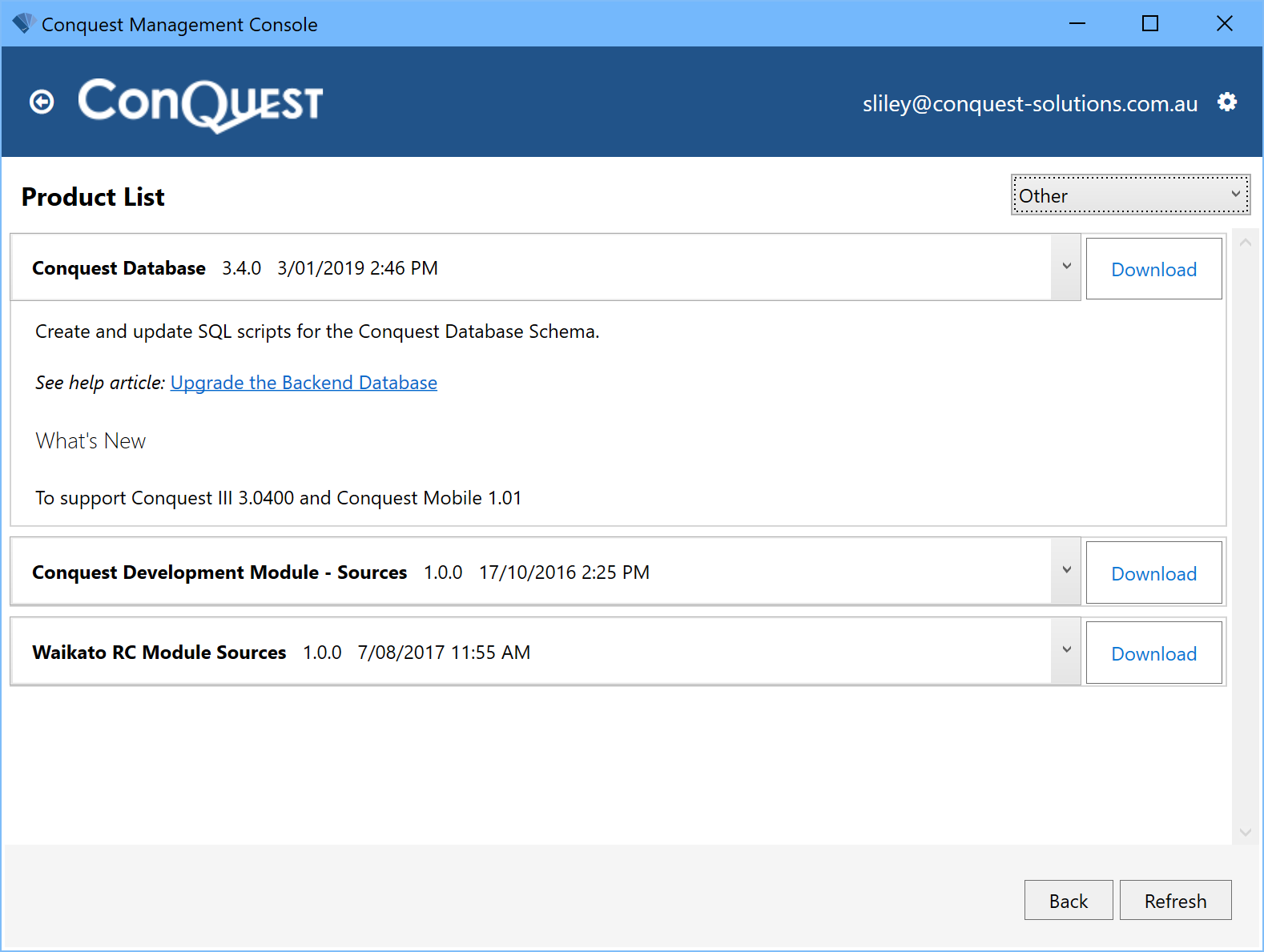Click the back arrow icon beside the logo
Image resolution: width=1264 pixels, height=952 pixels.
(42, 102)
